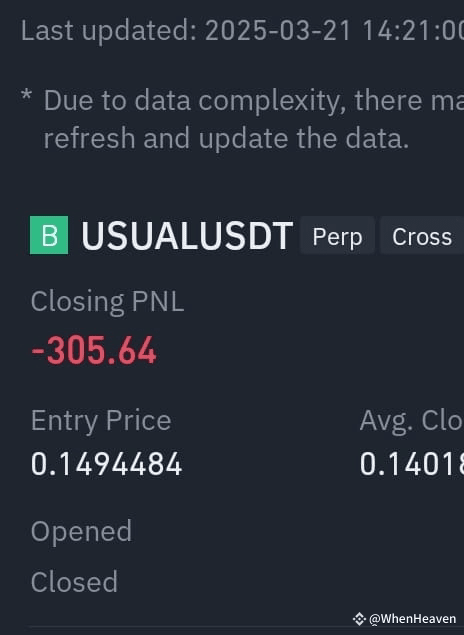Select the Cross margin tag
The width and height of the screenshot is (464, 635).
(x=422, y=237)
